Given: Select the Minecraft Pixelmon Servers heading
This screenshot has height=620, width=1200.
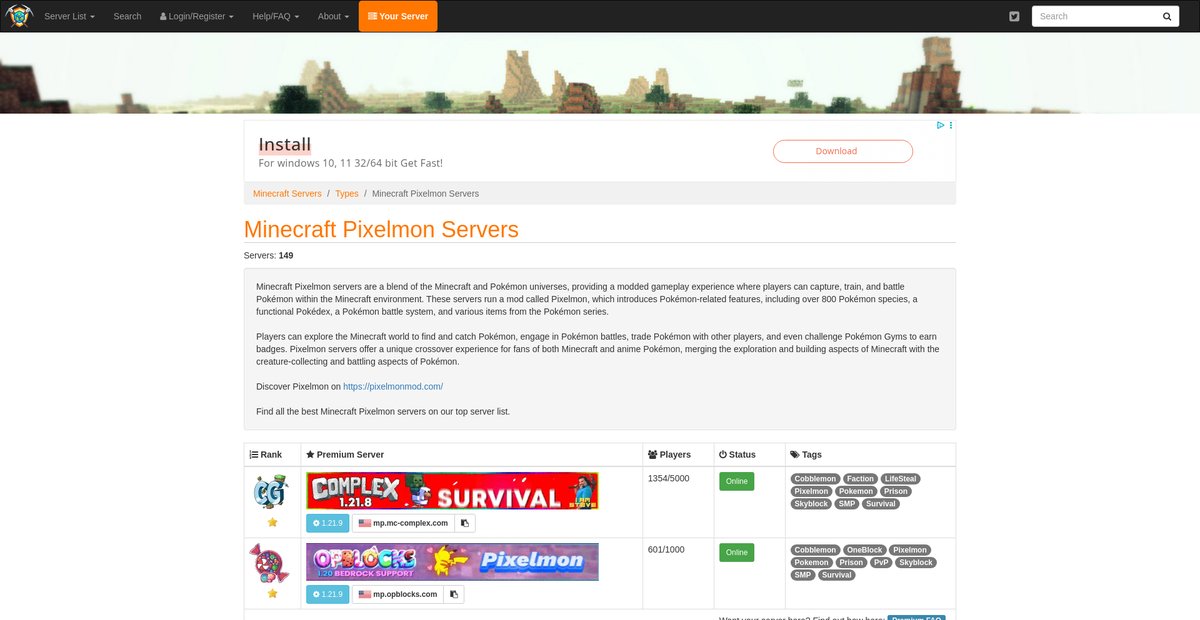Looking at the screenshot, I should pos(381,229).
